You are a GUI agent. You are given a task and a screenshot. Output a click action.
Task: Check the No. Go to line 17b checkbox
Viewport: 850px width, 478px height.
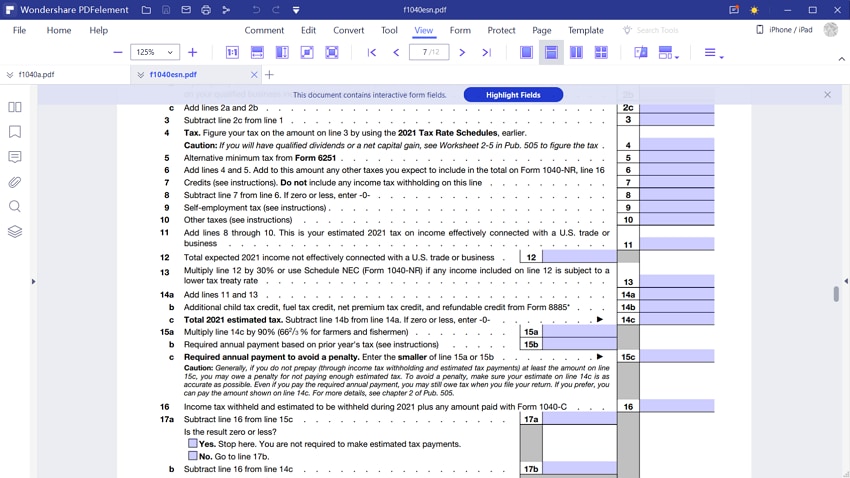point(192,456)
